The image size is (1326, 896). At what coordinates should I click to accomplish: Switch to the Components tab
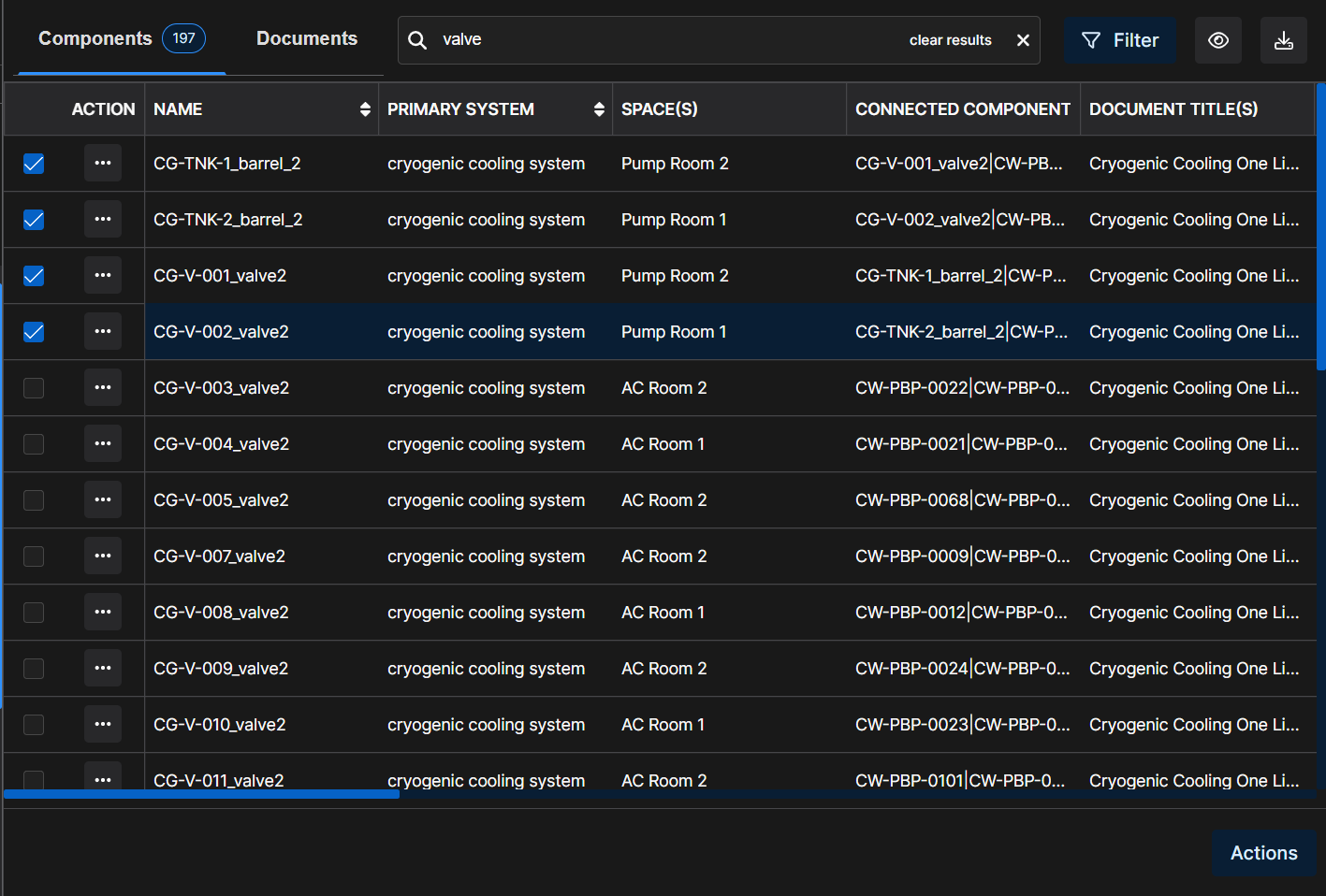click(122, 39)
